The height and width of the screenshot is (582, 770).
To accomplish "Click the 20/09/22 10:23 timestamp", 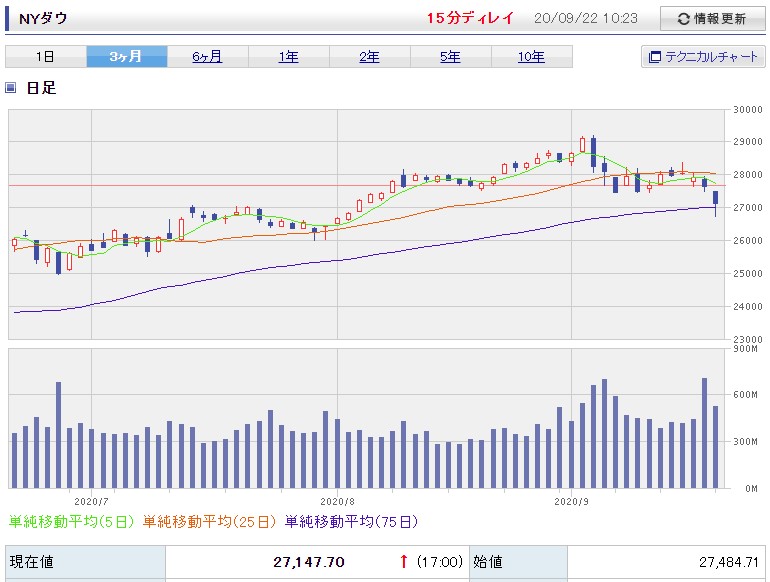I will [586, 18].
